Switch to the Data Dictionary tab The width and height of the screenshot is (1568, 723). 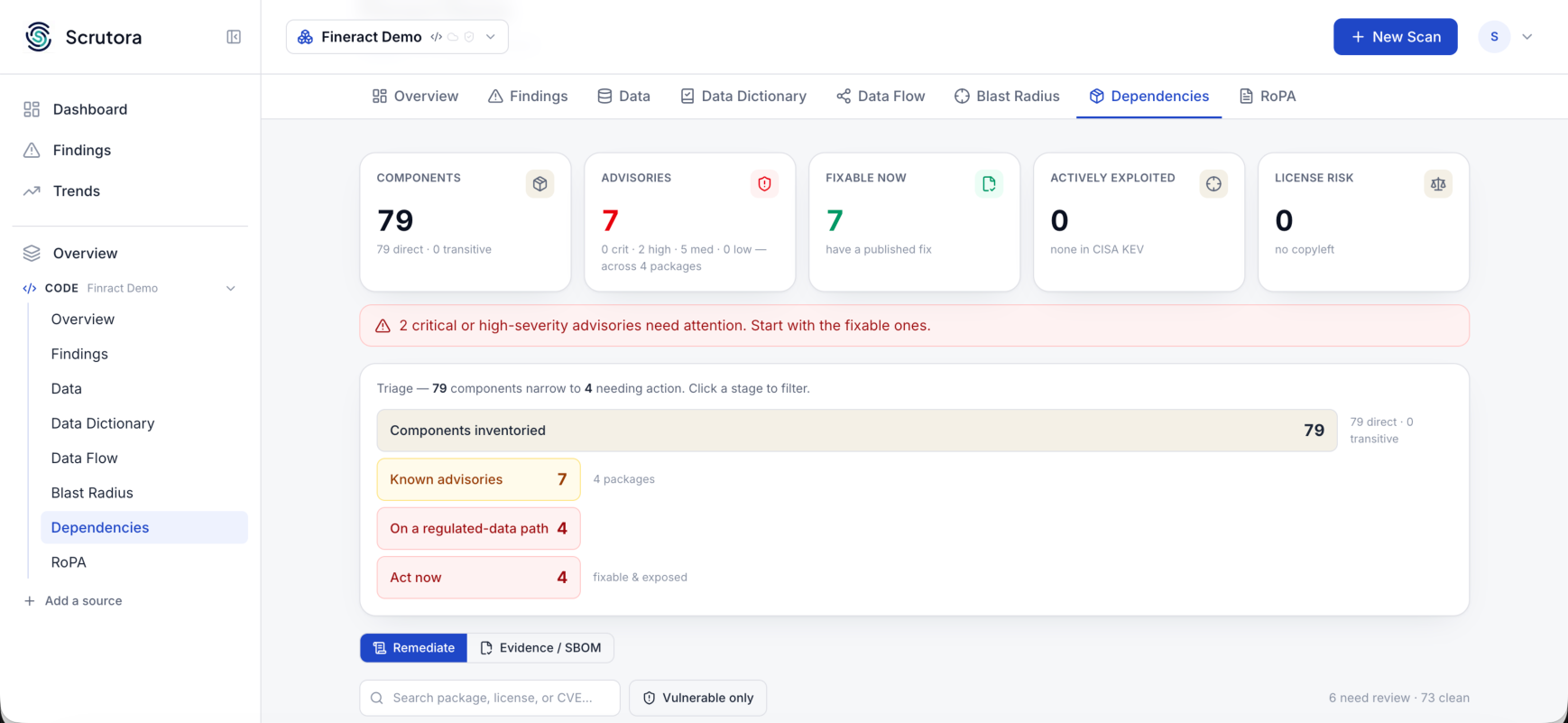(743, 97)
